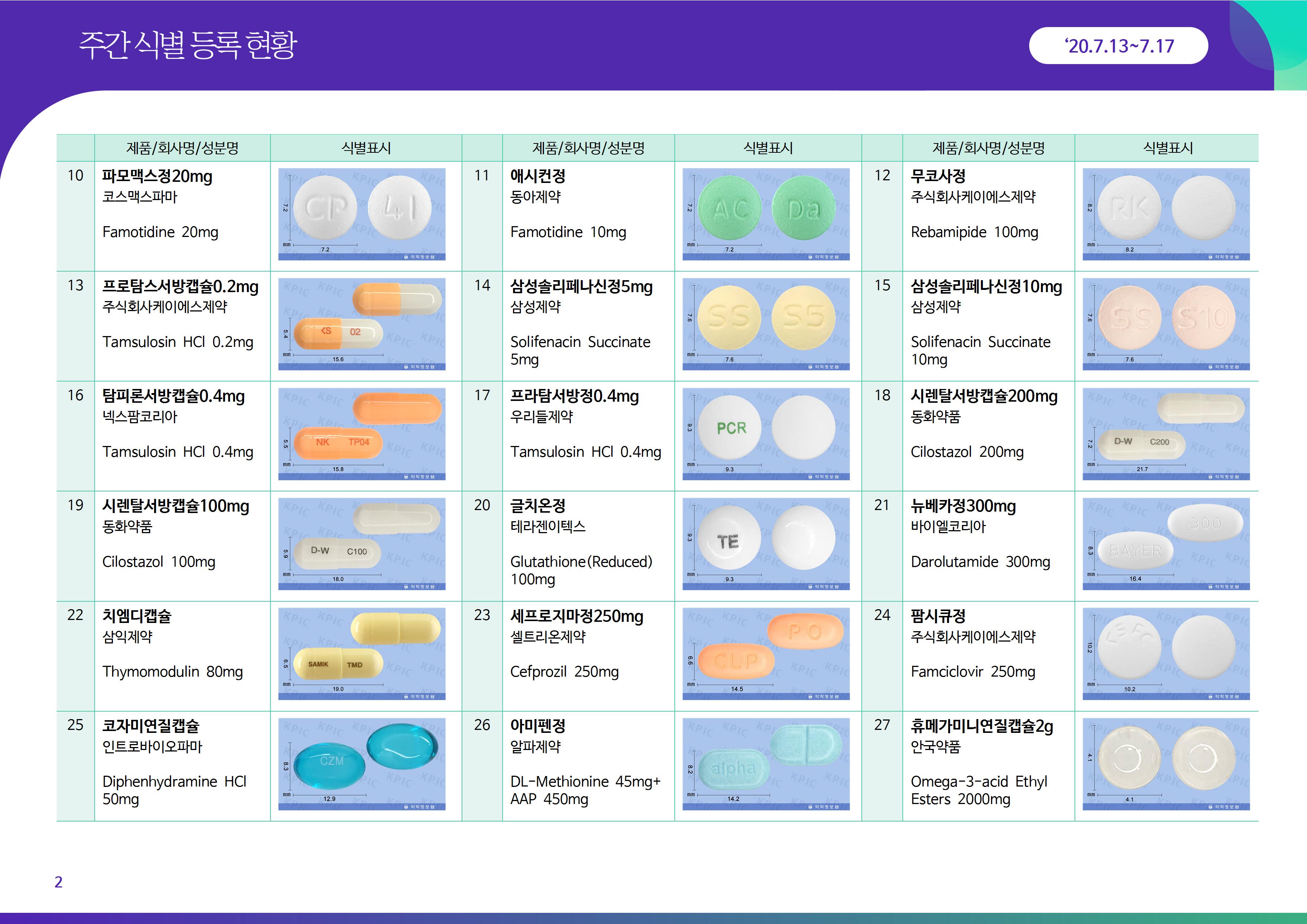The image size is (1307, 924).
Task: Click the 글치온정 product name
Action: pyautogui.click(x=537, y=506)
